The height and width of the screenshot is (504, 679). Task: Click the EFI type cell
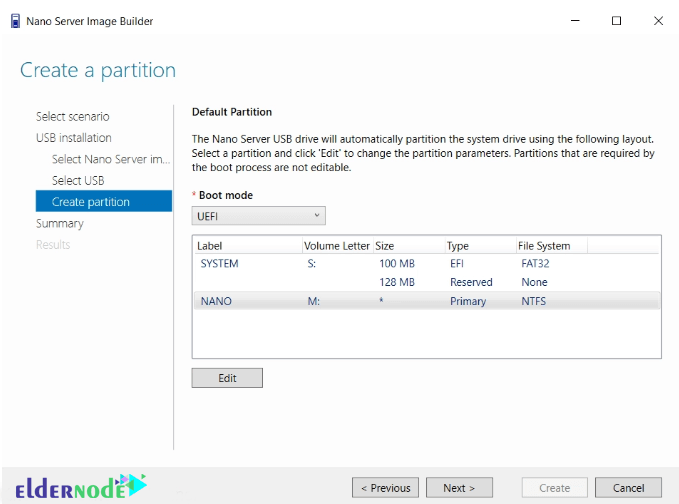[x=457, y=263]
